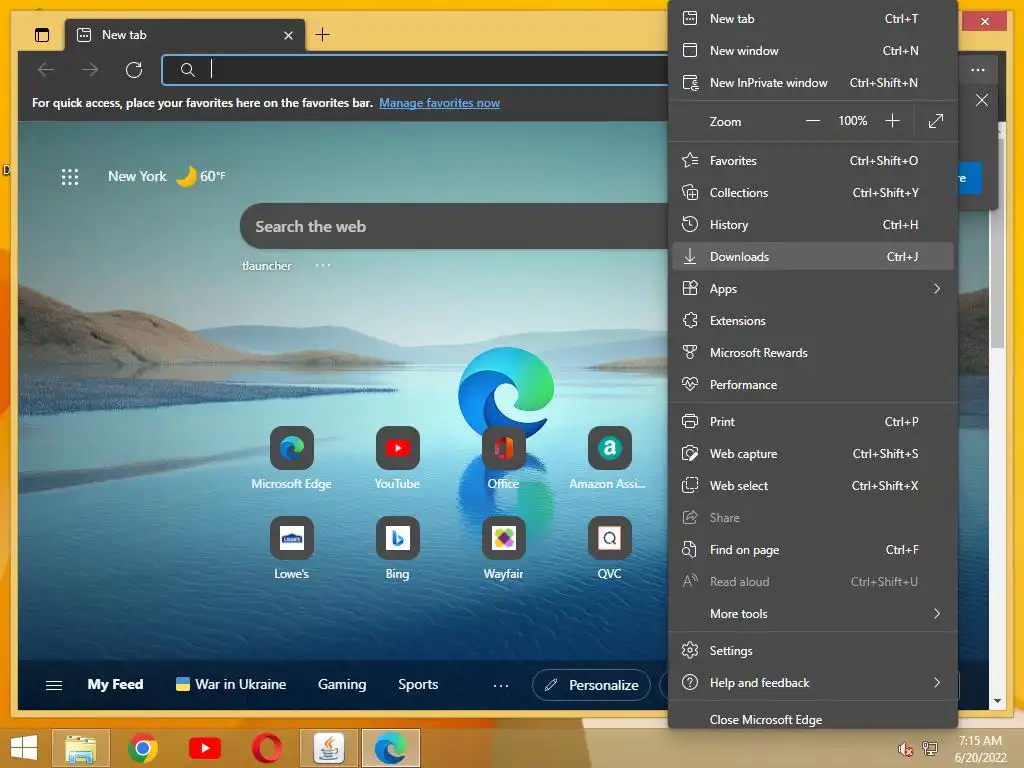Click the muted volume tray icon
The height and width of the screenshot is (768, 1024).
click(905, 749)
